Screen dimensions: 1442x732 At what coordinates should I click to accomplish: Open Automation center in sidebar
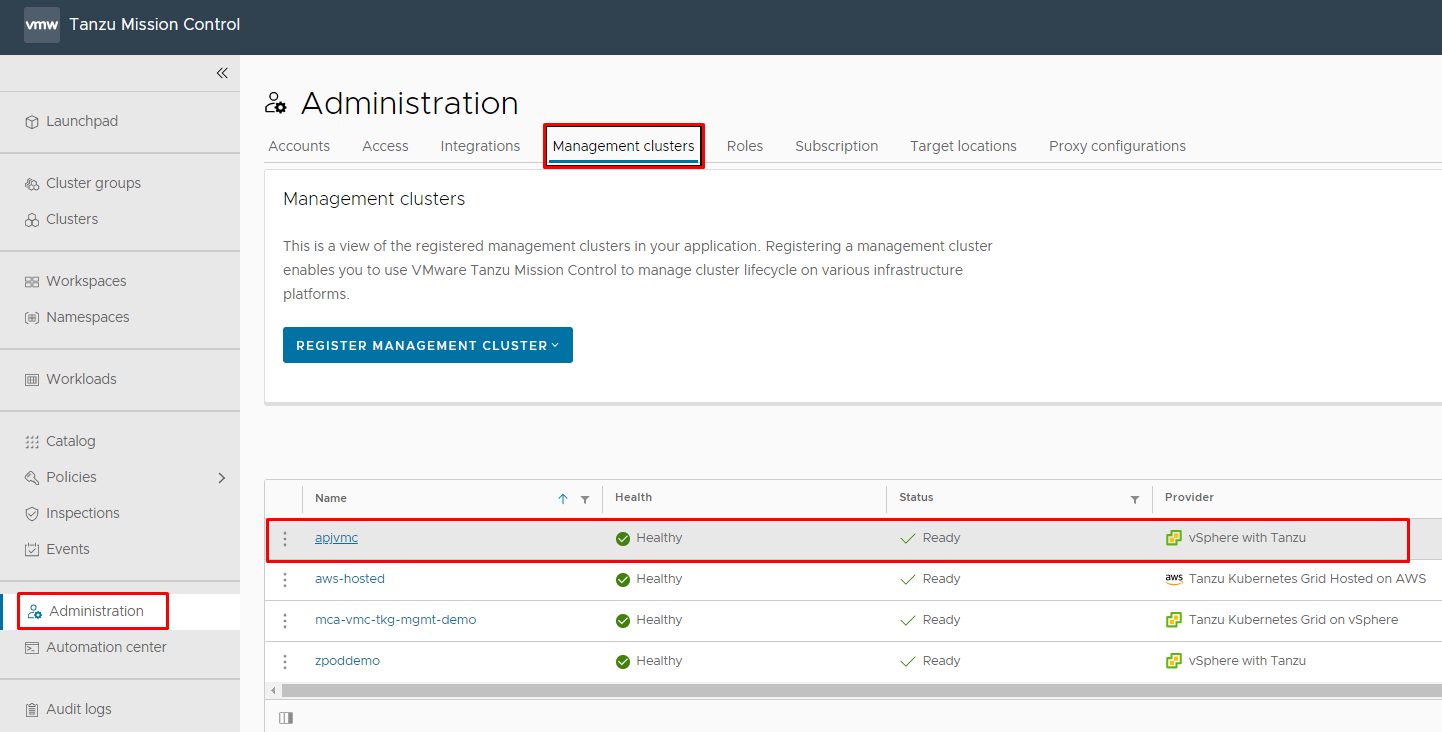tap(106, 648)
